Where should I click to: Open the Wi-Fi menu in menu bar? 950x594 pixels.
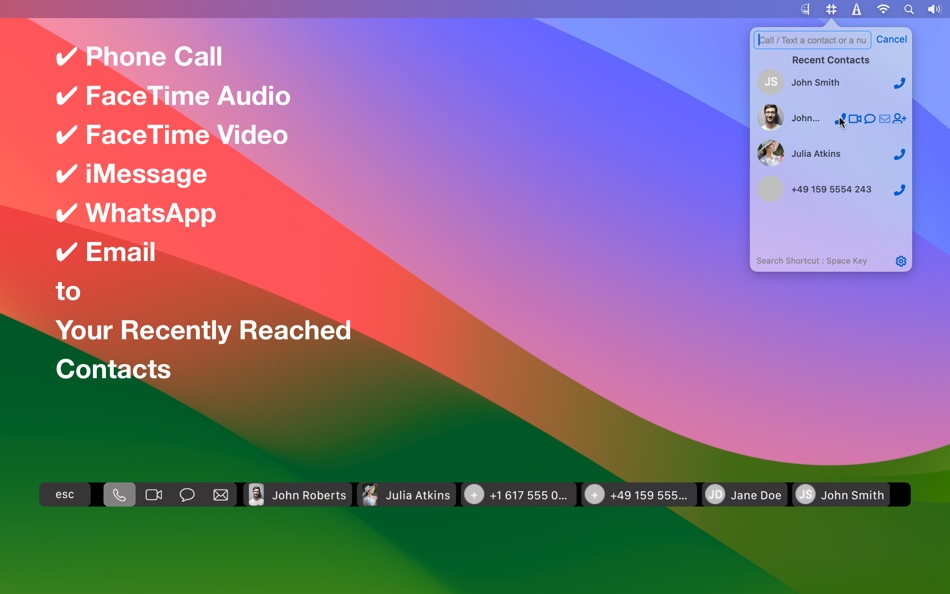[883, 9]
